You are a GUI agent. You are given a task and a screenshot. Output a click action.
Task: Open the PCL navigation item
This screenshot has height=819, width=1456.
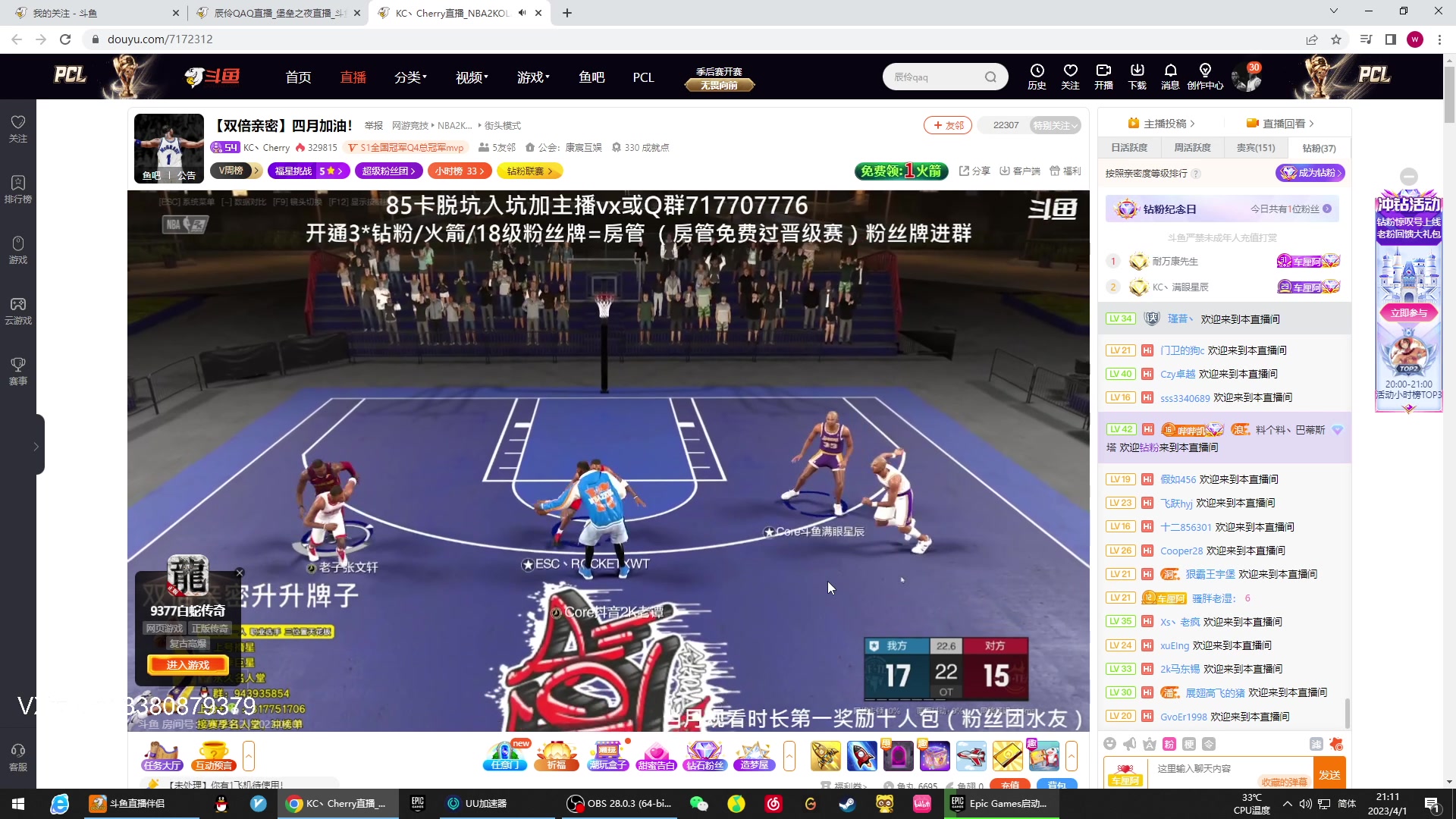[x=643, y=77]
